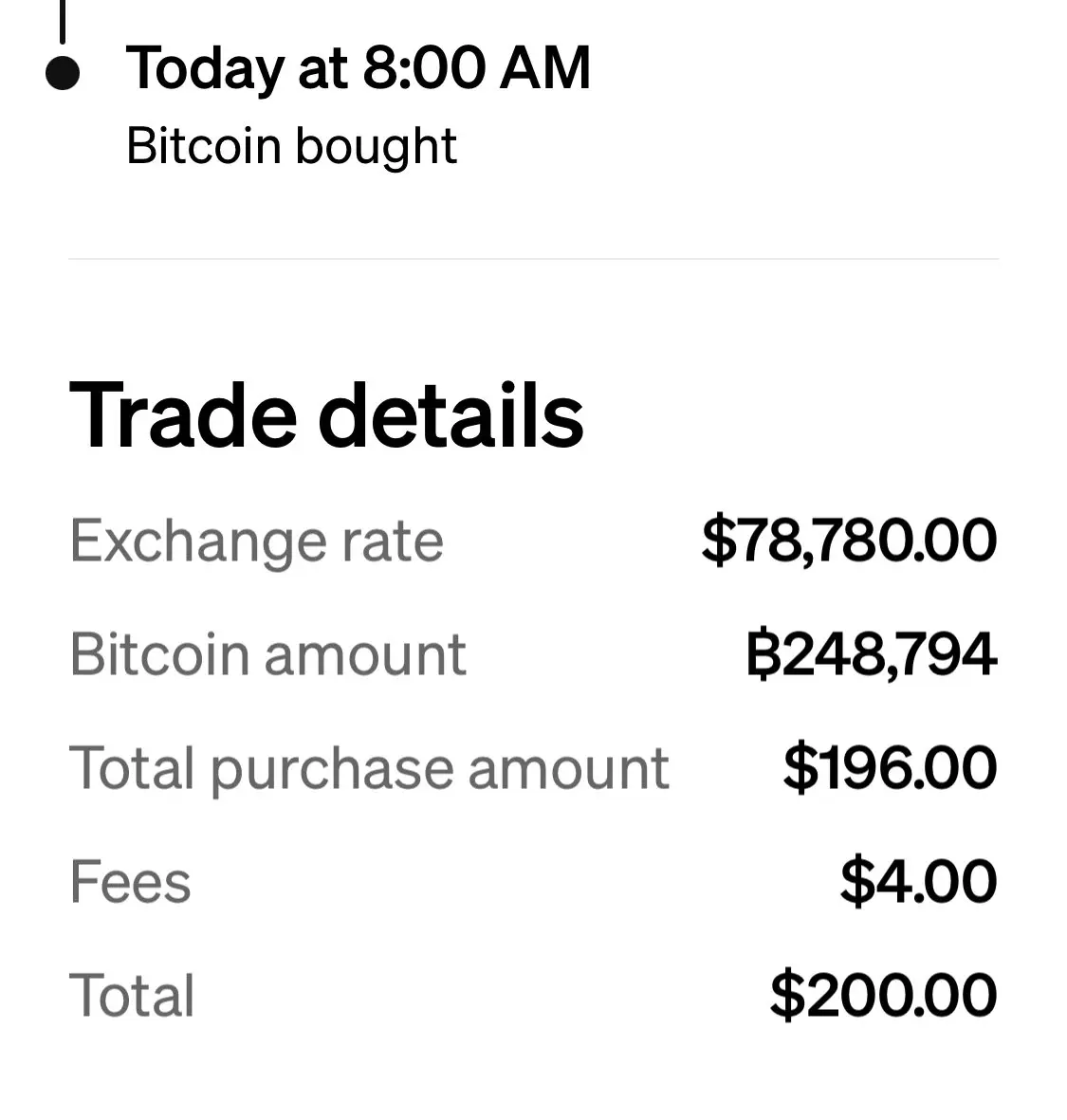Tap the Trade details heading

pos(326,415)
